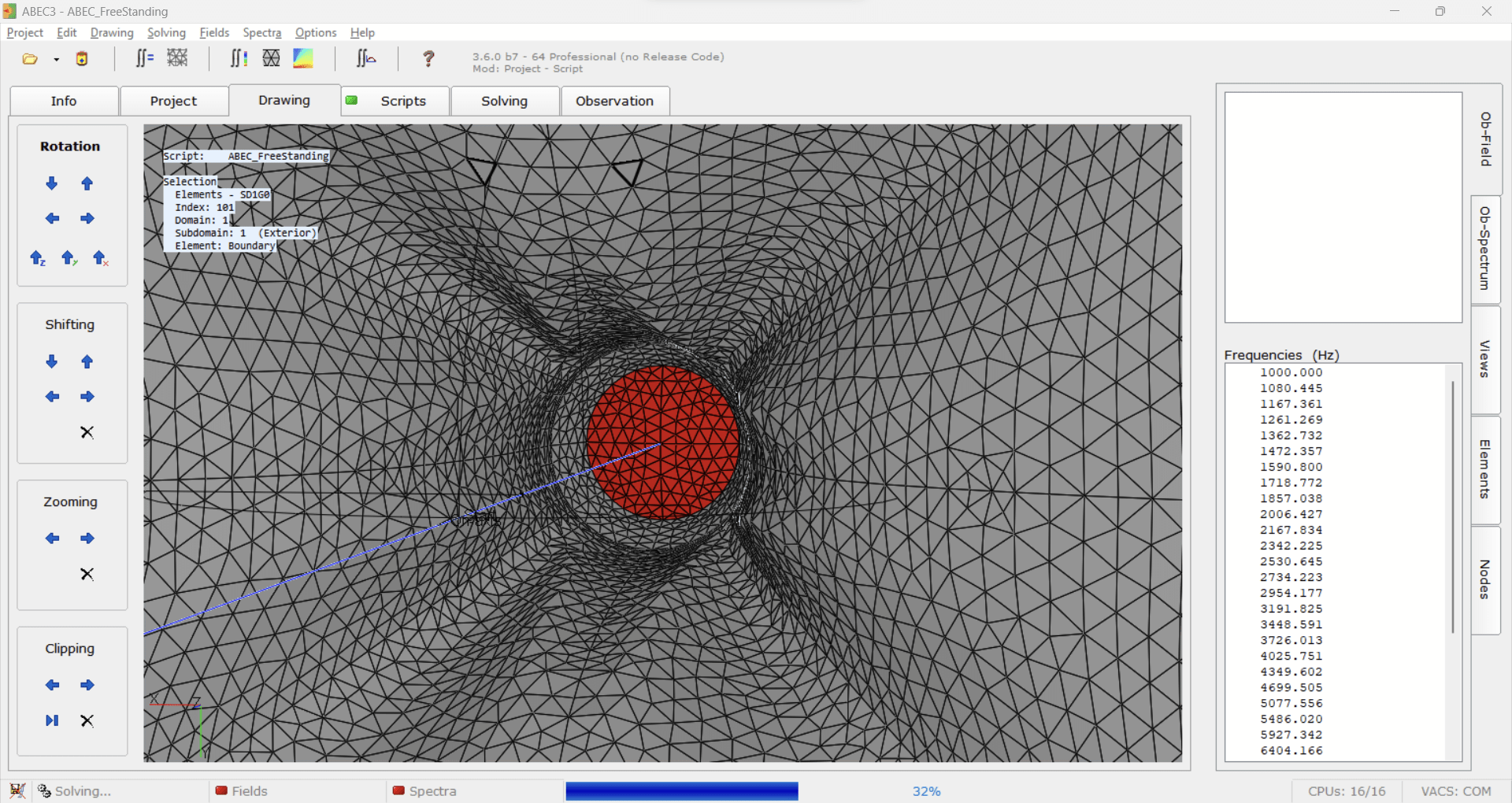1512x803 pixels.
Task: Switch to the Observation tab
Action: pyautogui.click(x=615, y=101)
